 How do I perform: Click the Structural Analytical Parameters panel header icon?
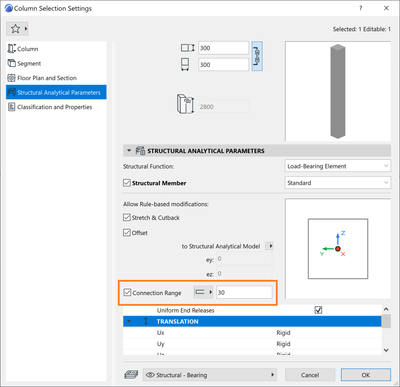click(140, 151)
